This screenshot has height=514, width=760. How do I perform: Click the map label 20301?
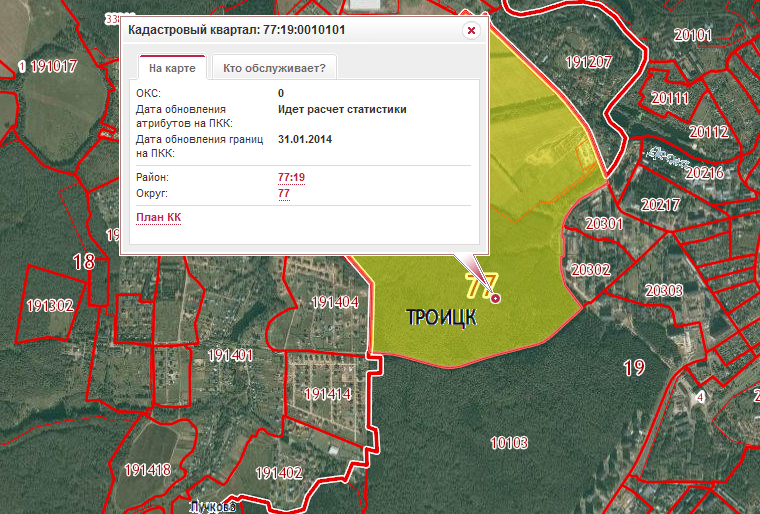[604, 224]
